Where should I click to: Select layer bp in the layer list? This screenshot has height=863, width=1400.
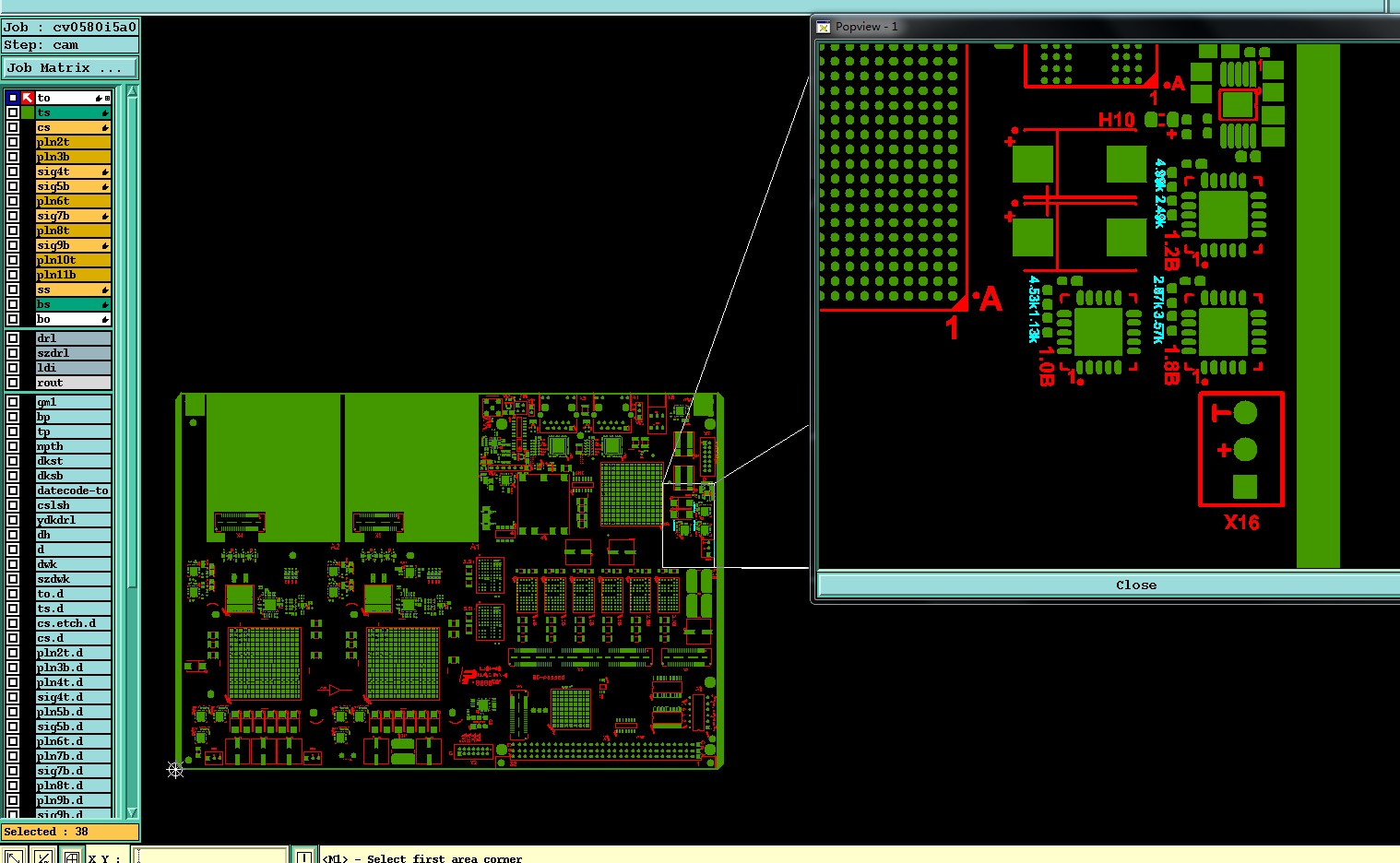pos(73,417)
